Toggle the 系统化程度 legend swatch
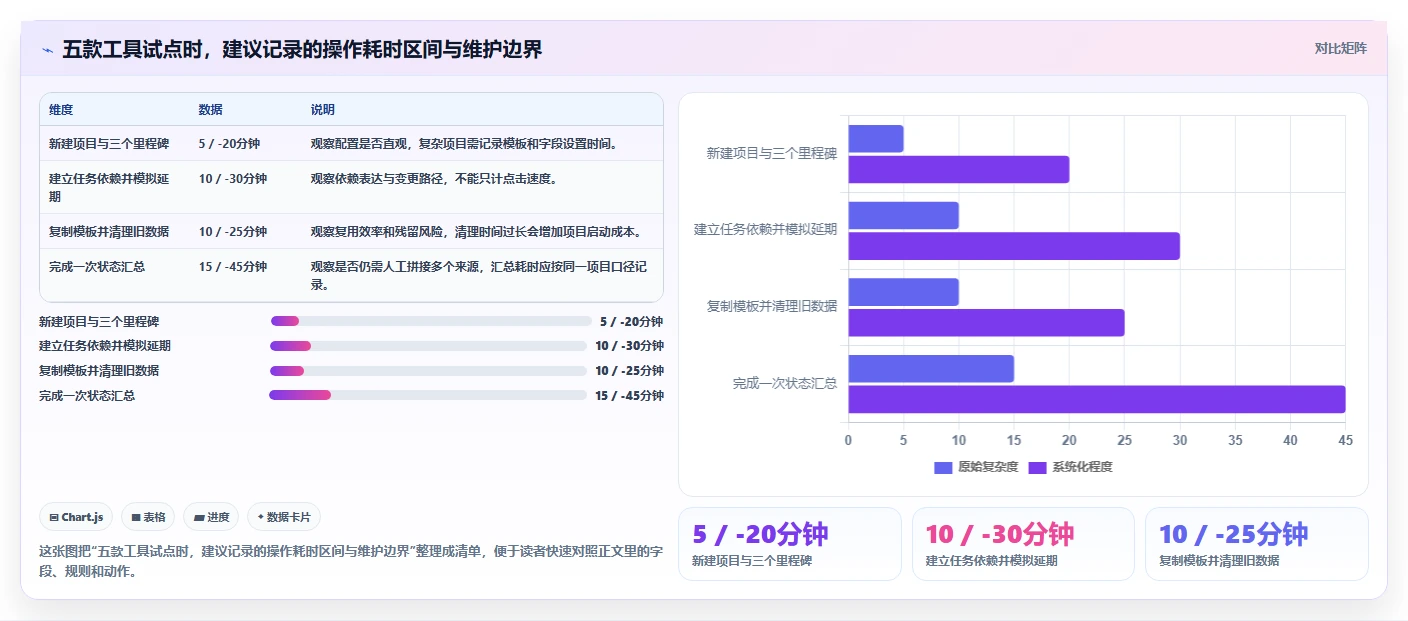This screenshot has width=1408, height=621. pyautogui.click(x=1037, y=467)
